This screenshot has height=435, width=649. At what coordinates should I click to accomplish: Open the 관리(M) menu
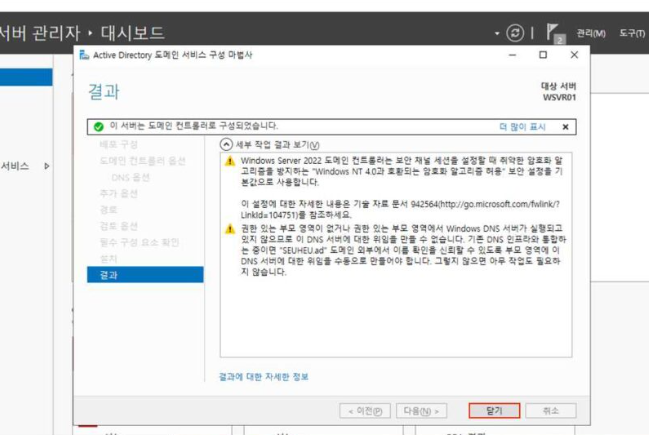[591, 34]
